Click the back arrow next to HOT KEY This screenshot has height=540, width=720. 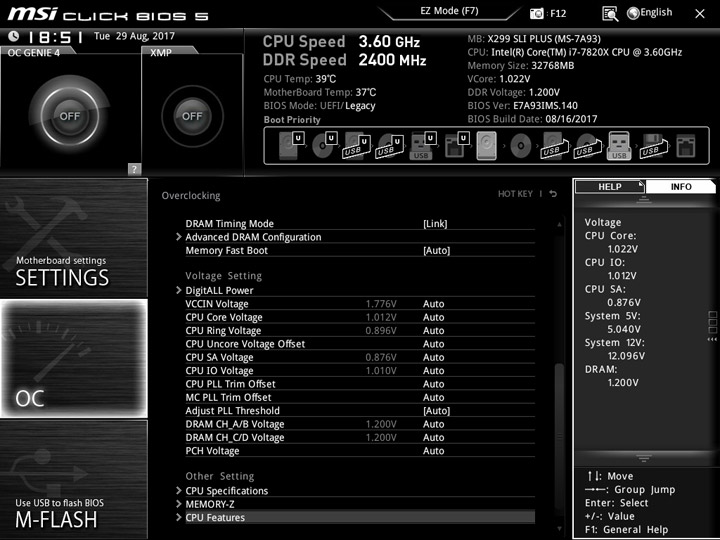point(553,194)
